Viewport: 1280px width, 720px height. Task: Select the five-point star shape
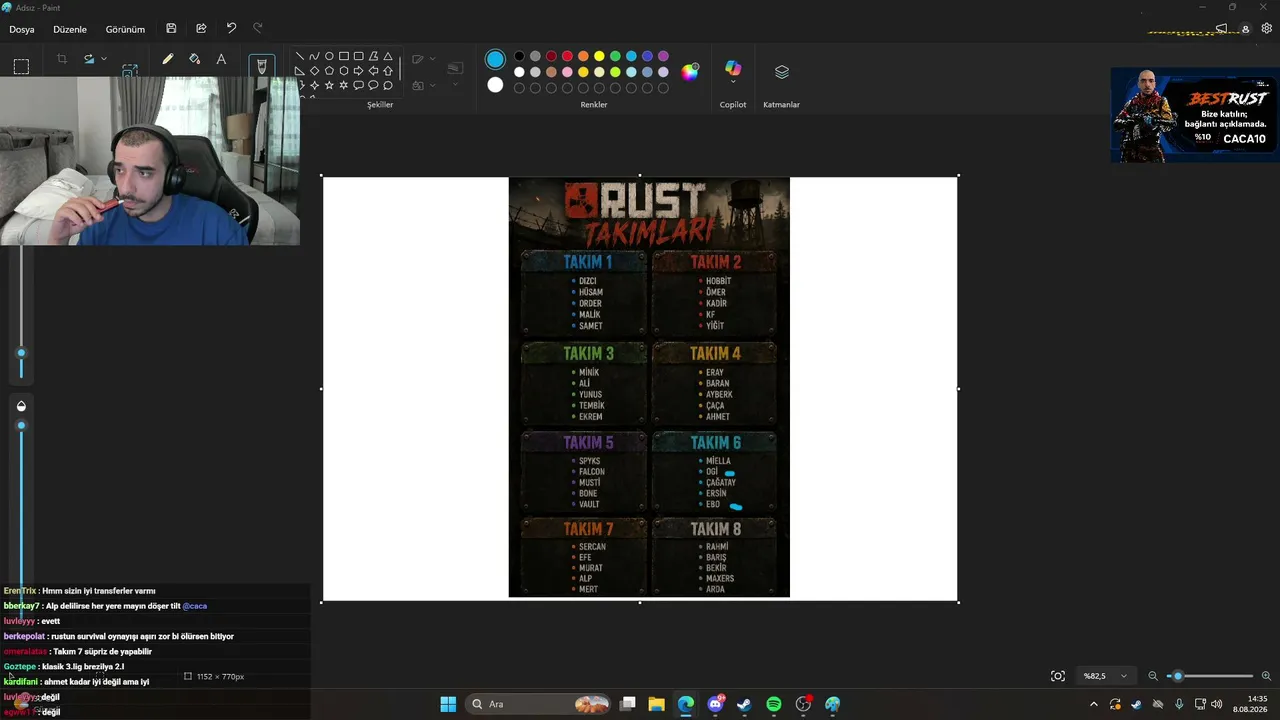pos(329,85)
